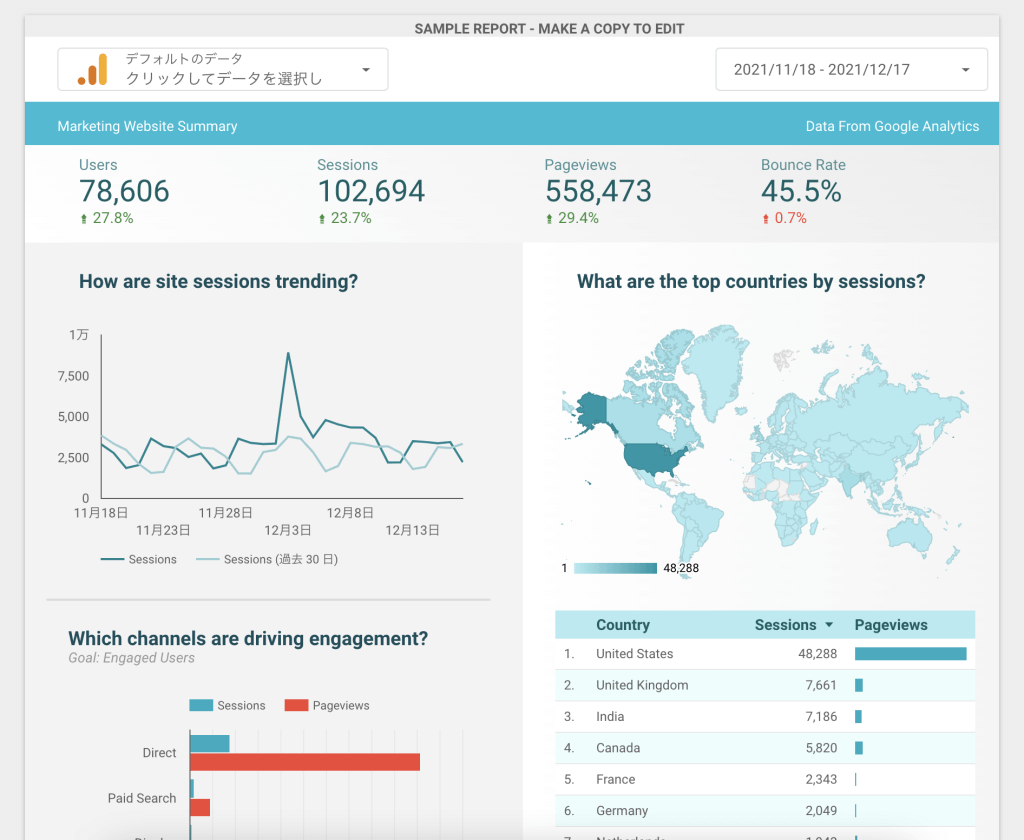The image size is (1024, 840).
Task: Click the Paid Search channel label
Action: pyautogui.click(x=142, y=798)
